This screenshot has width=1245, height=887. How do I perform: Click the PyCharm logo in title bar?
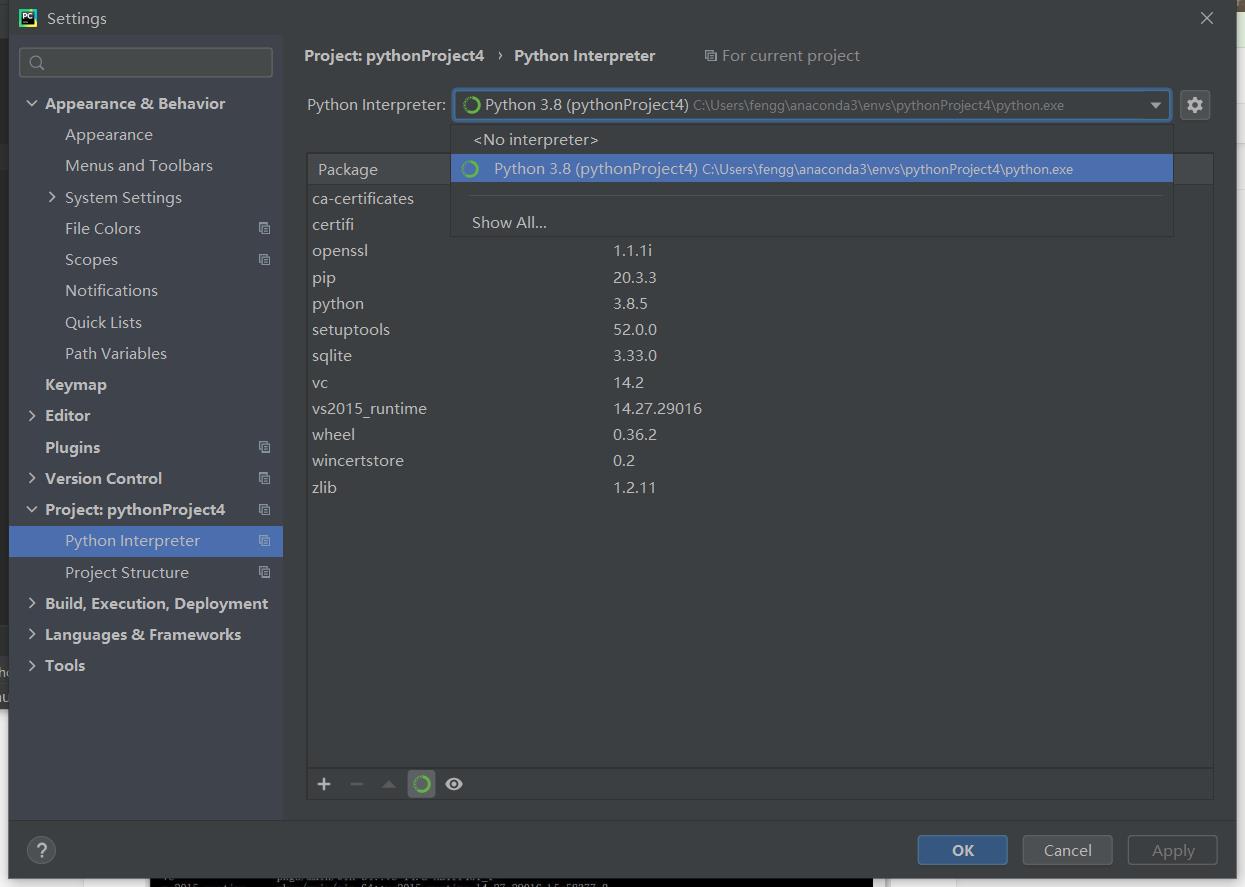pyautogui.click(x=28, y=18)
